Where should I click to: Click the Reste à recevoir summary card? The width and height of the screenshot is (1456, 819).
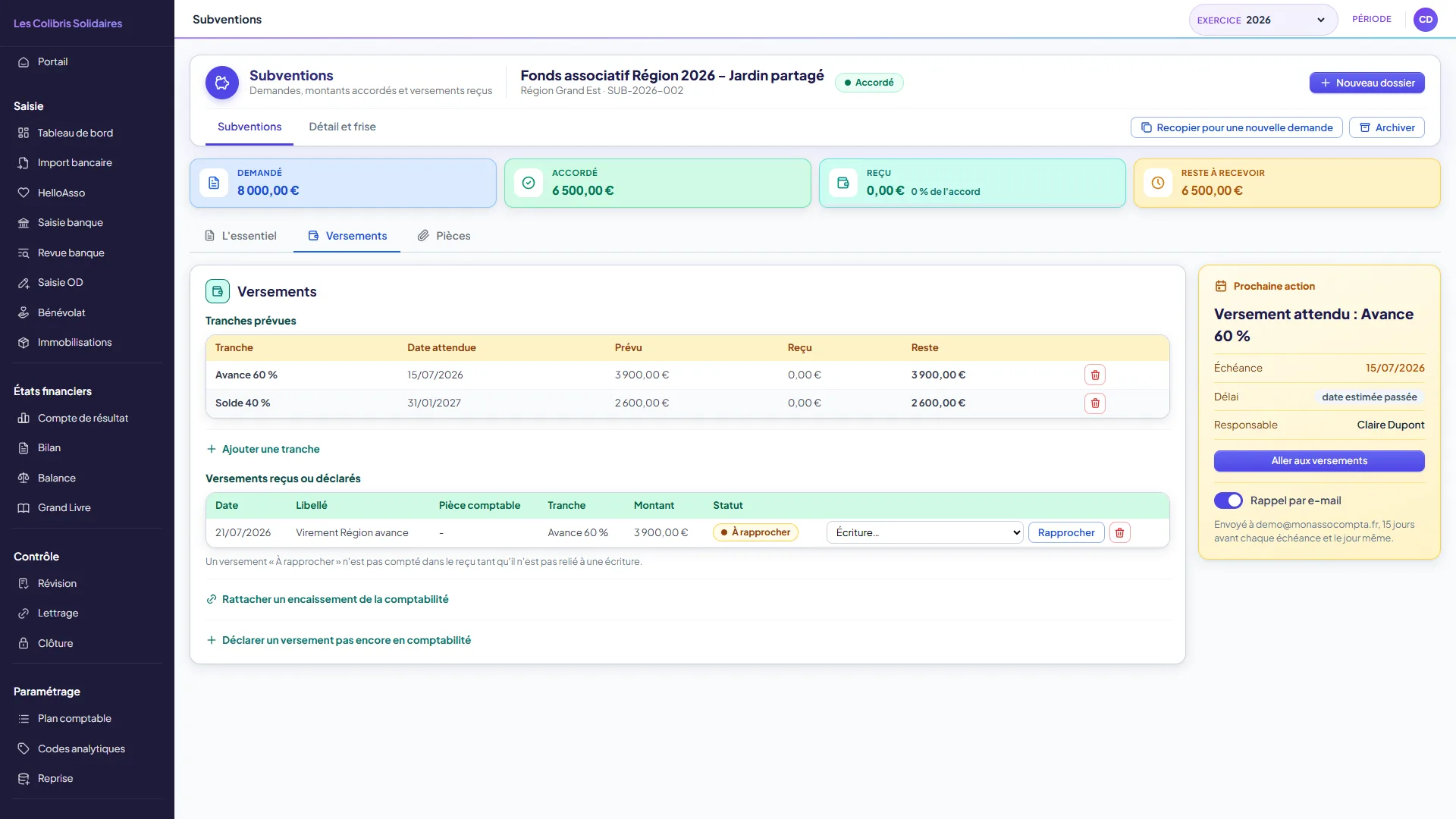pyautogui.click(x=1287, y=184)
